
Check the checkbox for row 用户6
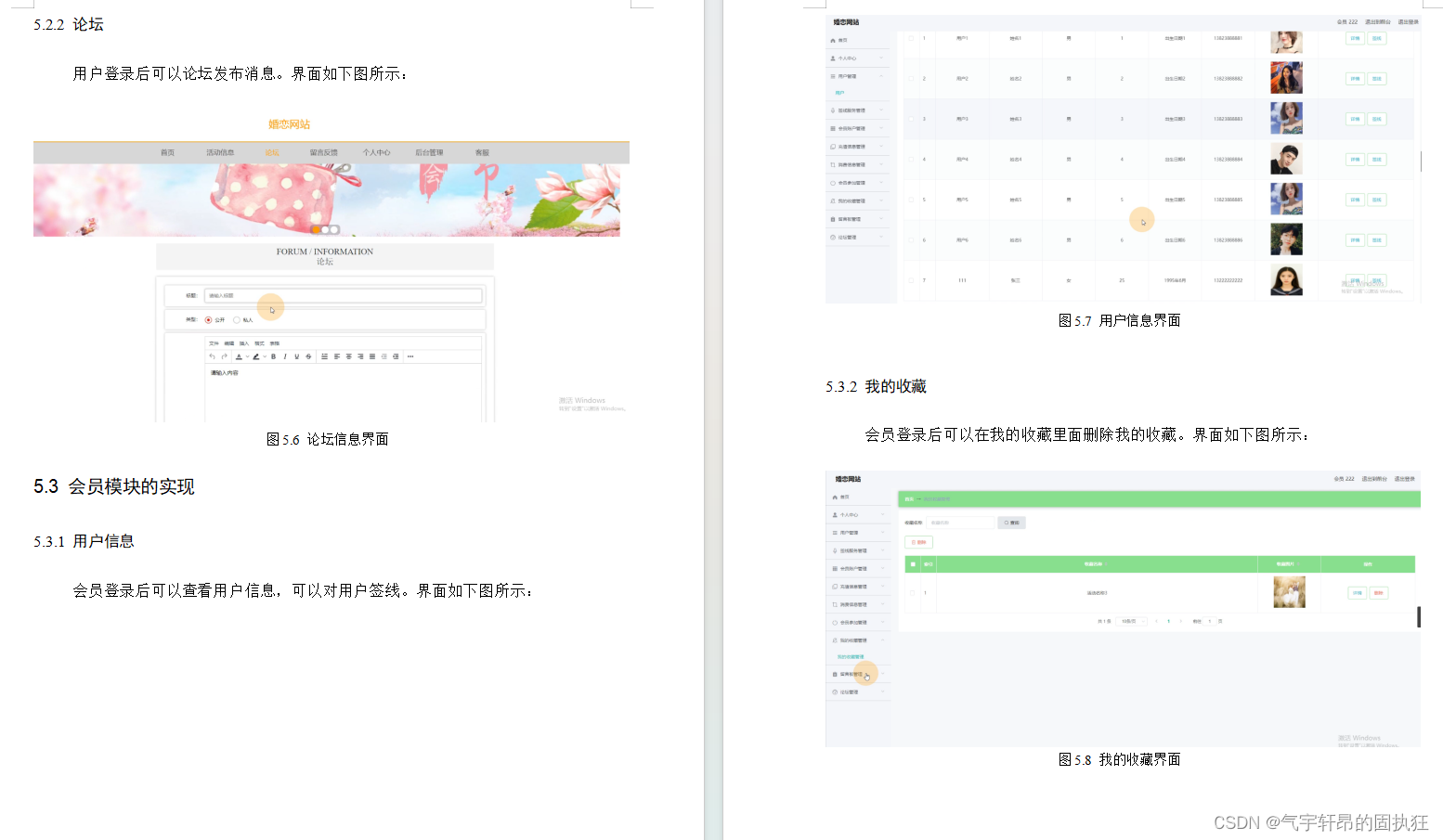click(911, 240)
